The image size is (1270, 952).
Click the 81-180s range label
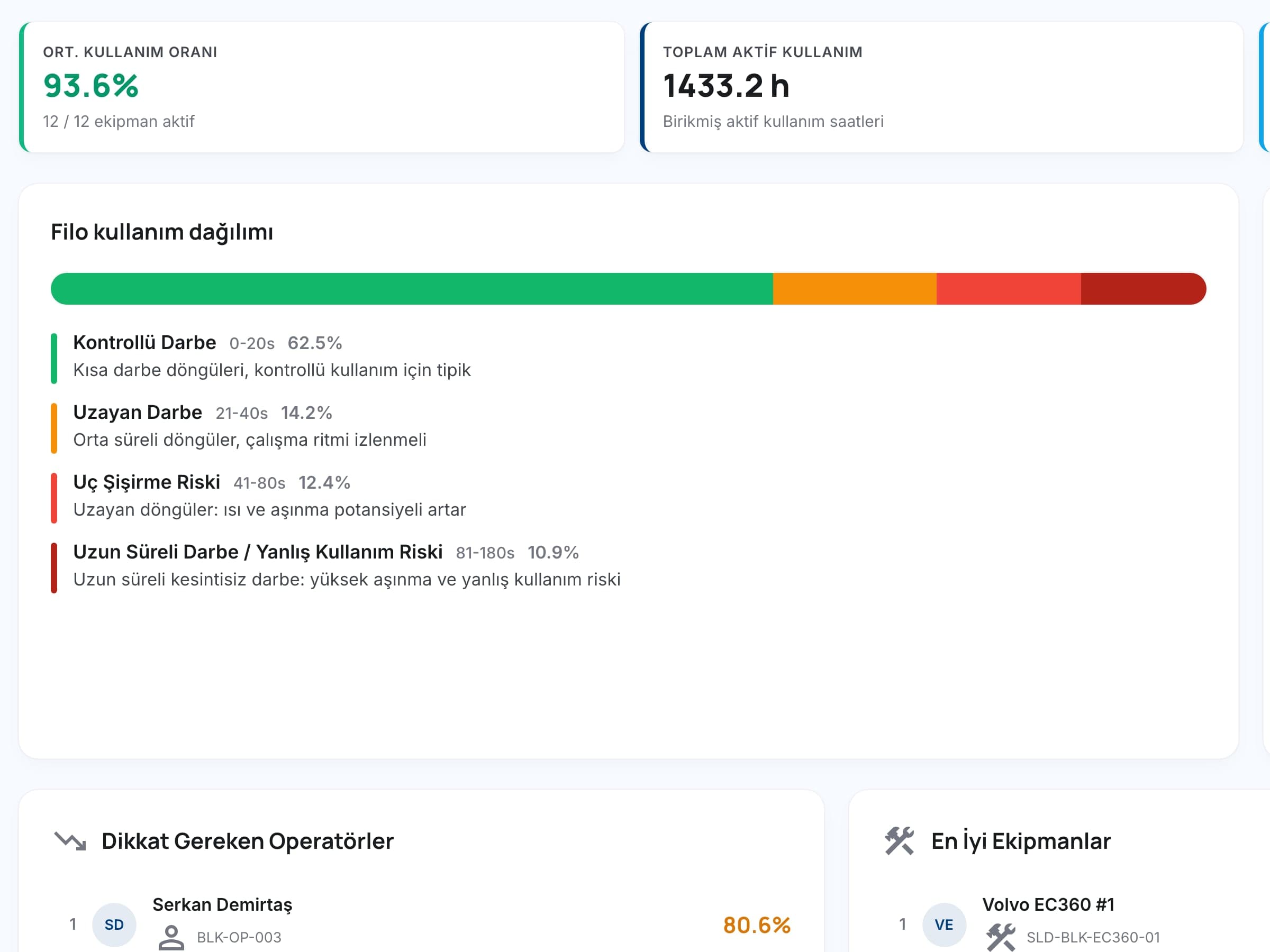click(x=485, y=553)
